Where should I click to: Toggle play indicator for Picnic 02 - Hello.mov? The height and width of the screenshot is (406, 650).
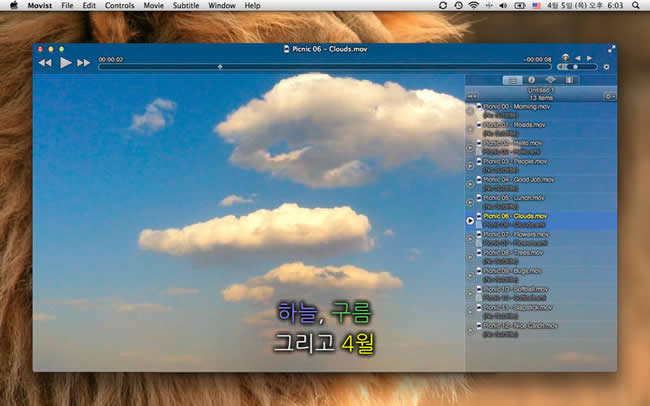(471, 147)
